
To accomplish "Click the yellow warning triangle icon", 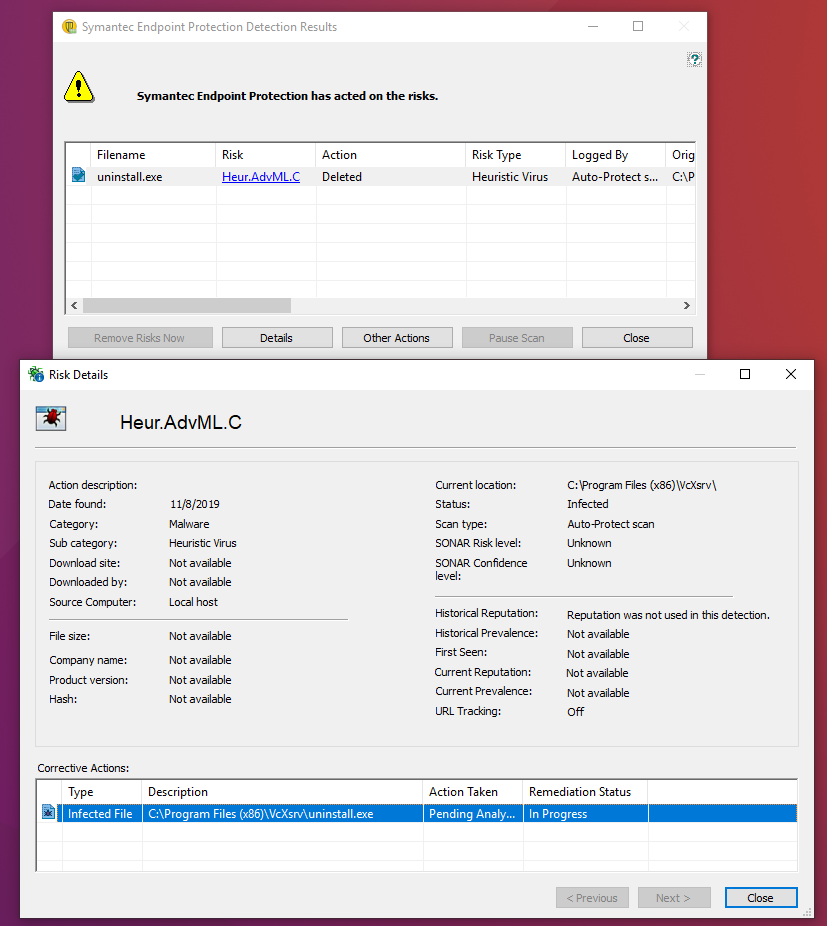I will point(79,87).
